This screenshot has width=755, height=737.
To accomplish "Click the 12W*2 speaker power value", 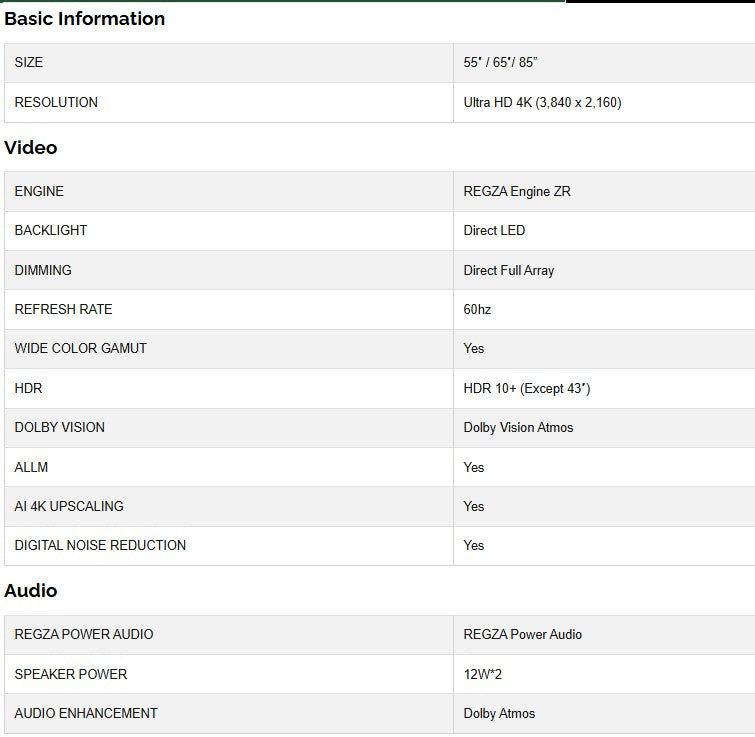I will (x=483, y=674).
